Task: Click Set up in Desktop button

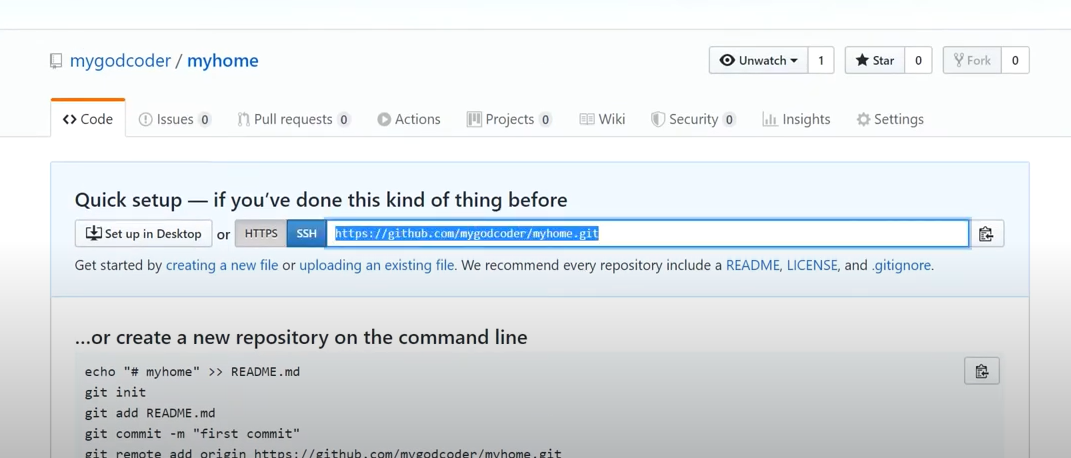Action: coord(143,233)
